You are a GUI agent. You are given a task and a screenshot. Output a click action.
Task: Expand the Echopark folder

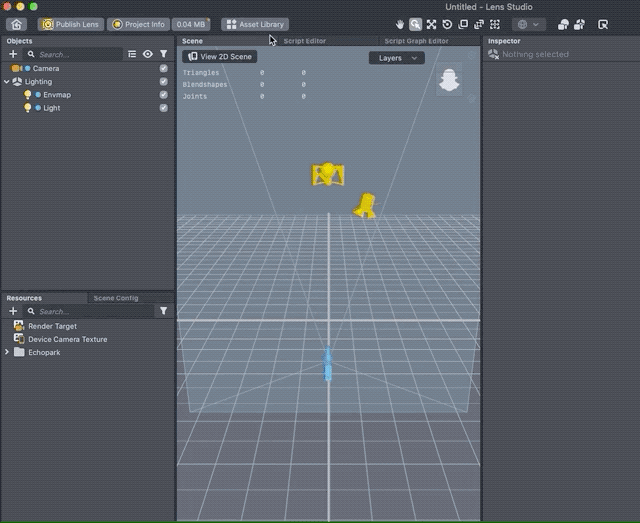click(x=8, y=352)
